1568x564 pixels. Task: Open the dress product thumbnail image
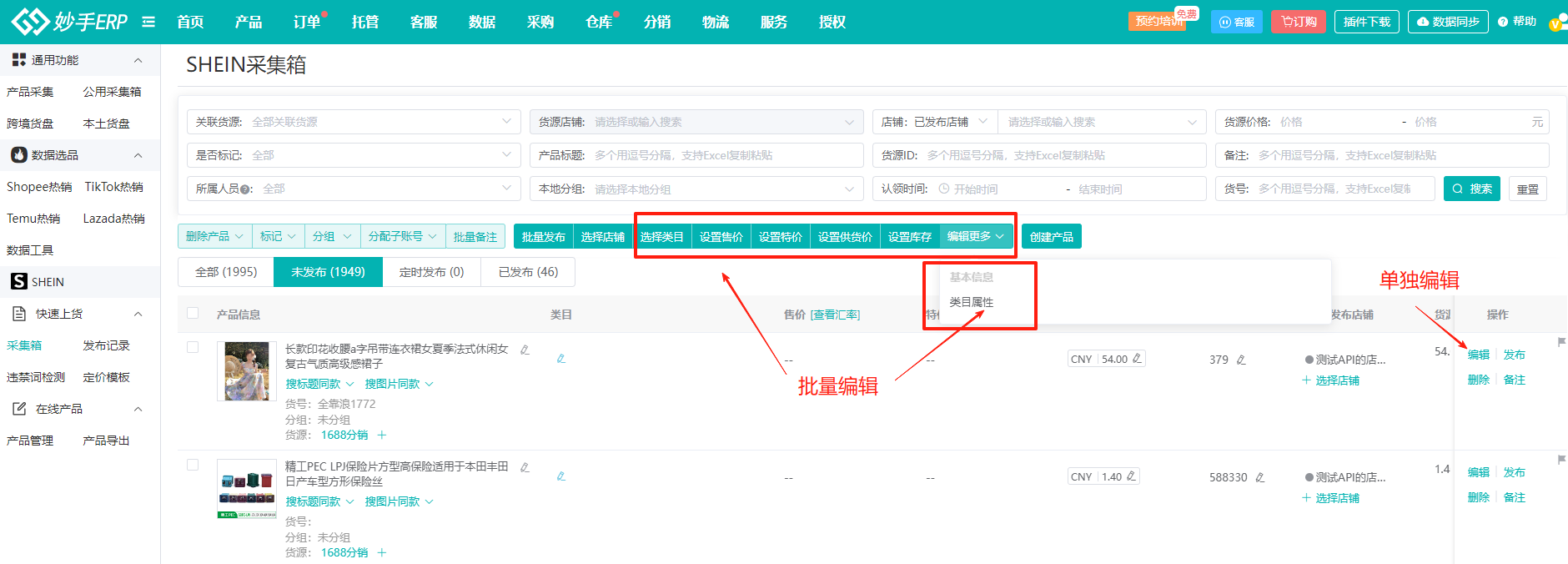pyautogui.click(x=247, y=371)
